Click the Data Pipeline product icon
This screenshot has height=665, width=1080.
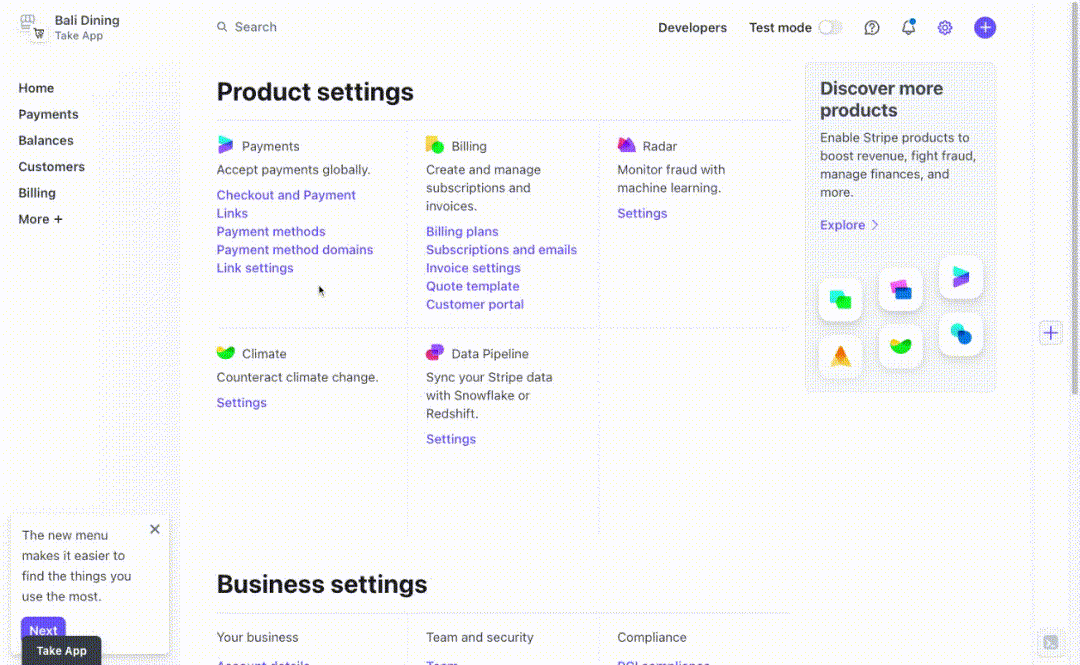point(435,352)
